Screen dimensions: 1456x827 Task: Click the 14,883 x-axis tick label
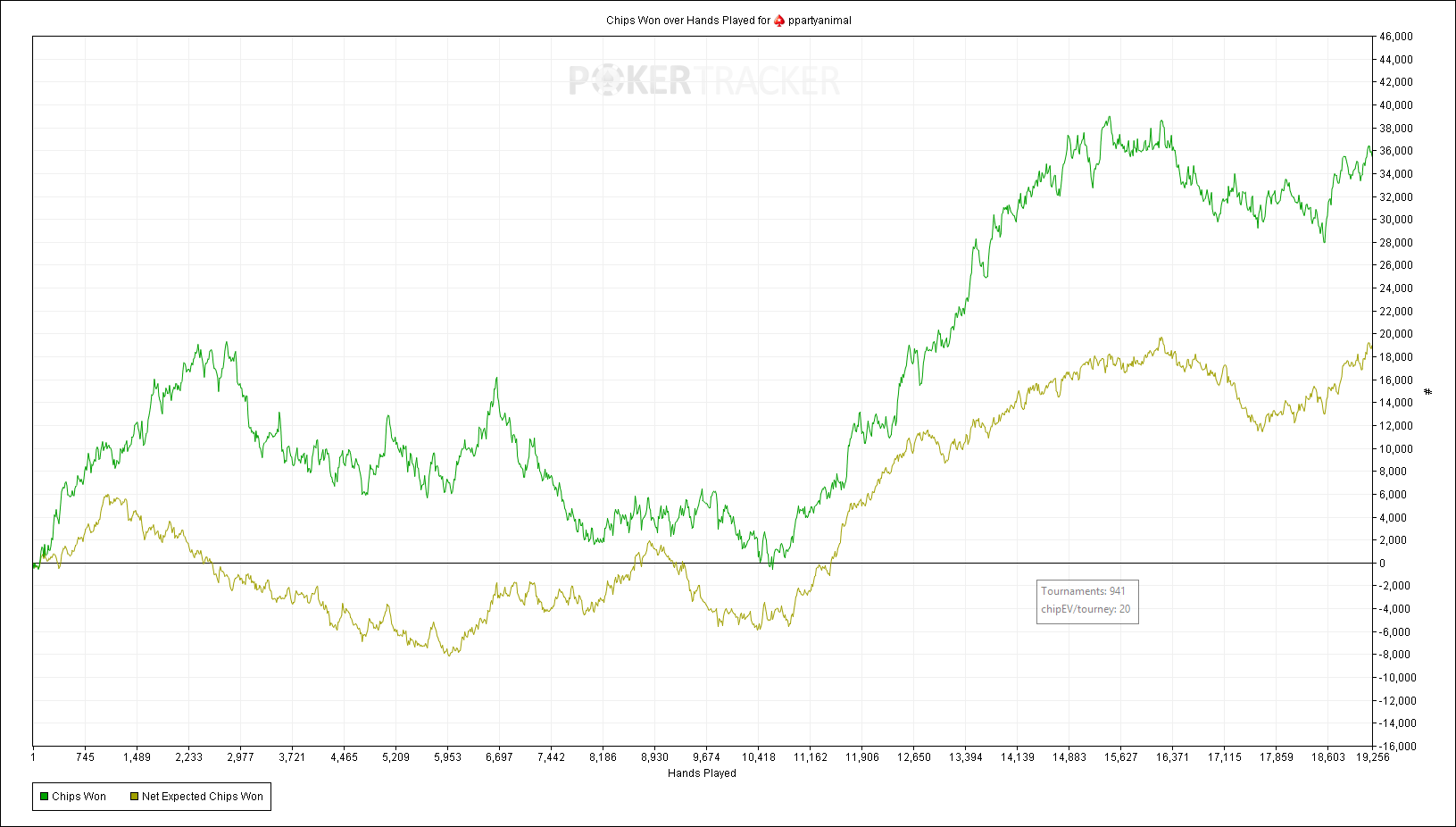point(1069,757)
